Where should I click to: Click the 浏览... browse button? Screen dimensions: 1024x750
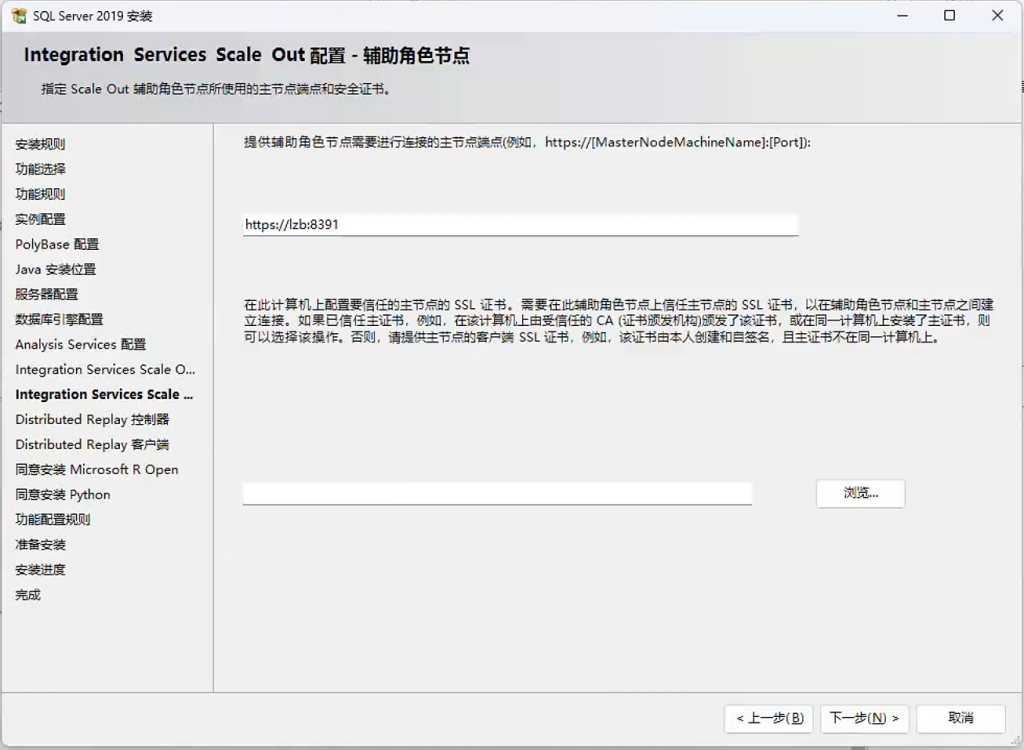click(860, 493)
